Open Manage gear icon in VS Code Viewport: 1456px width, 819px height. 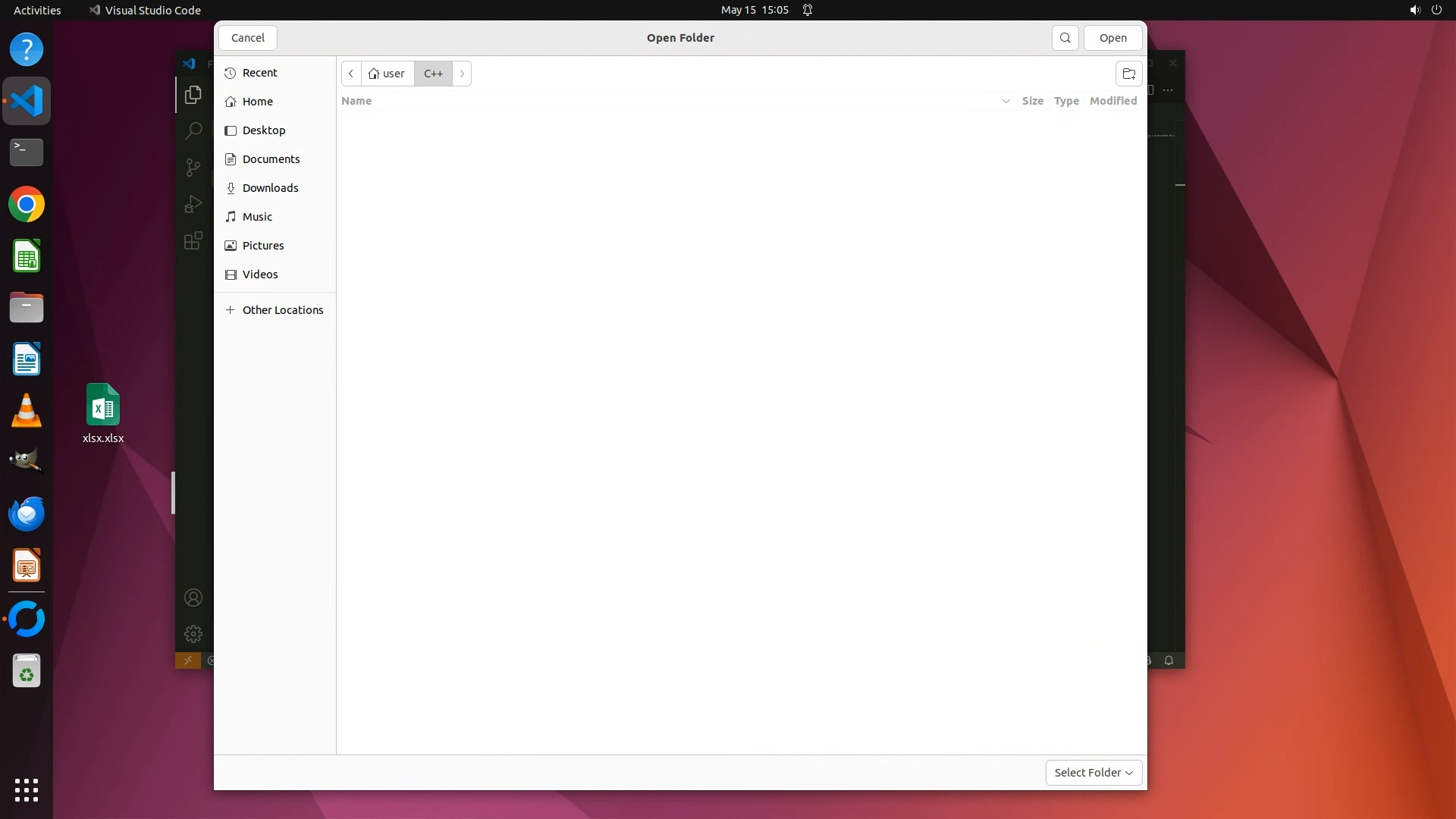click(x=193, y=634)
